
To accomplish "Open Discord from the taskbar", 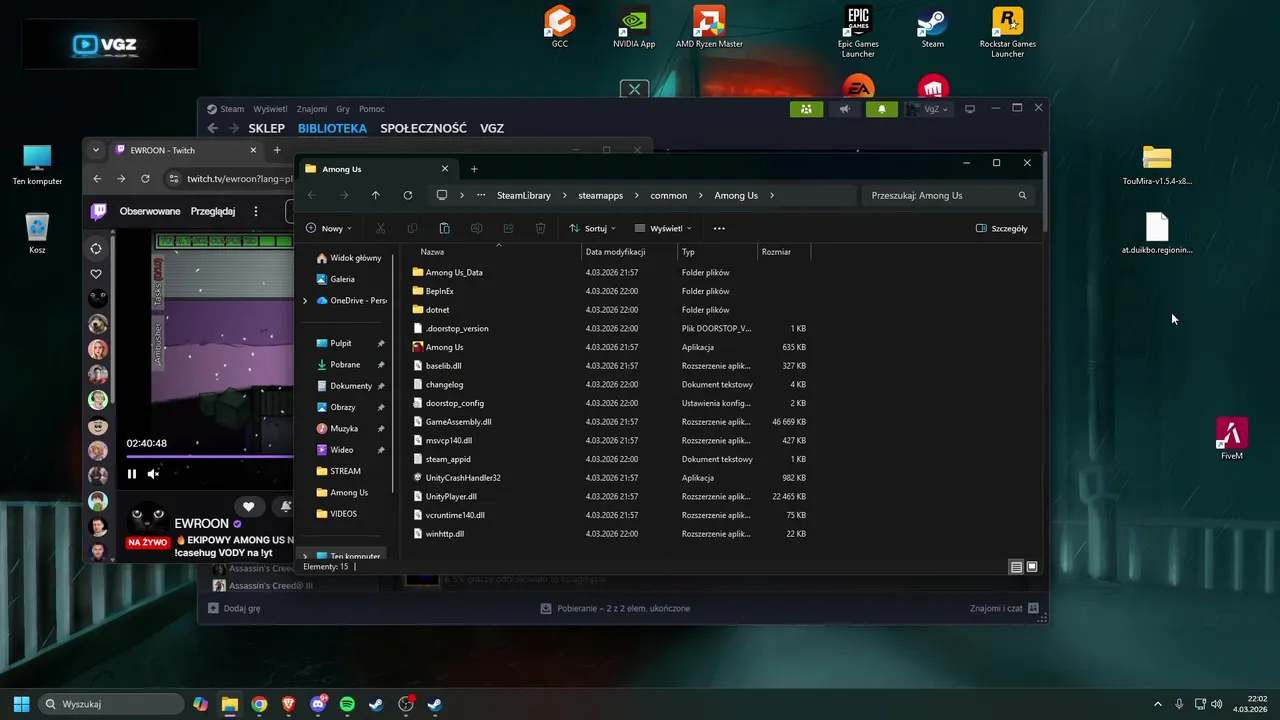I will (x=318, y=704).
